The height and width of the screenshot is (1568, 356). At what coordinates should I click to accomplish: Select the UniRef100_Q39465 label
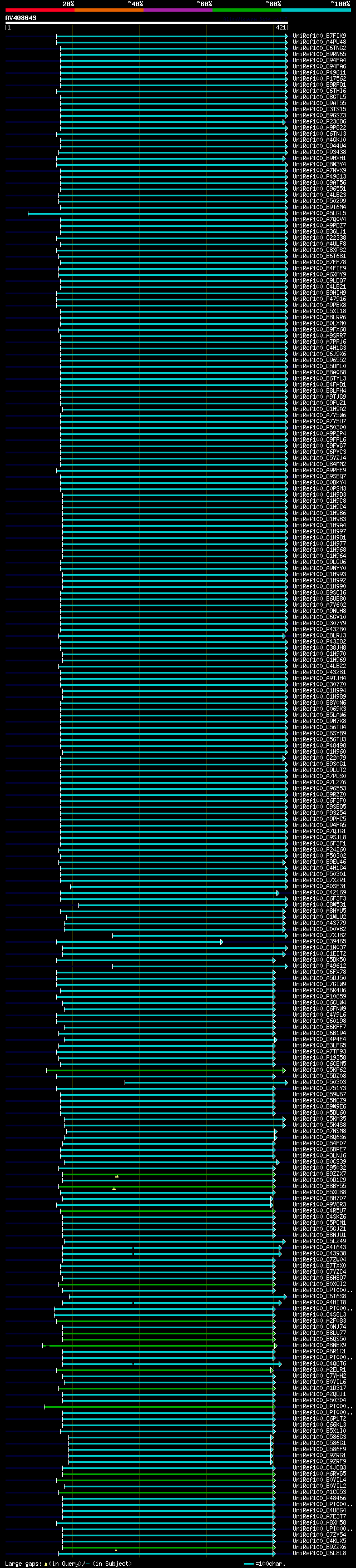(x=319, y=942)
